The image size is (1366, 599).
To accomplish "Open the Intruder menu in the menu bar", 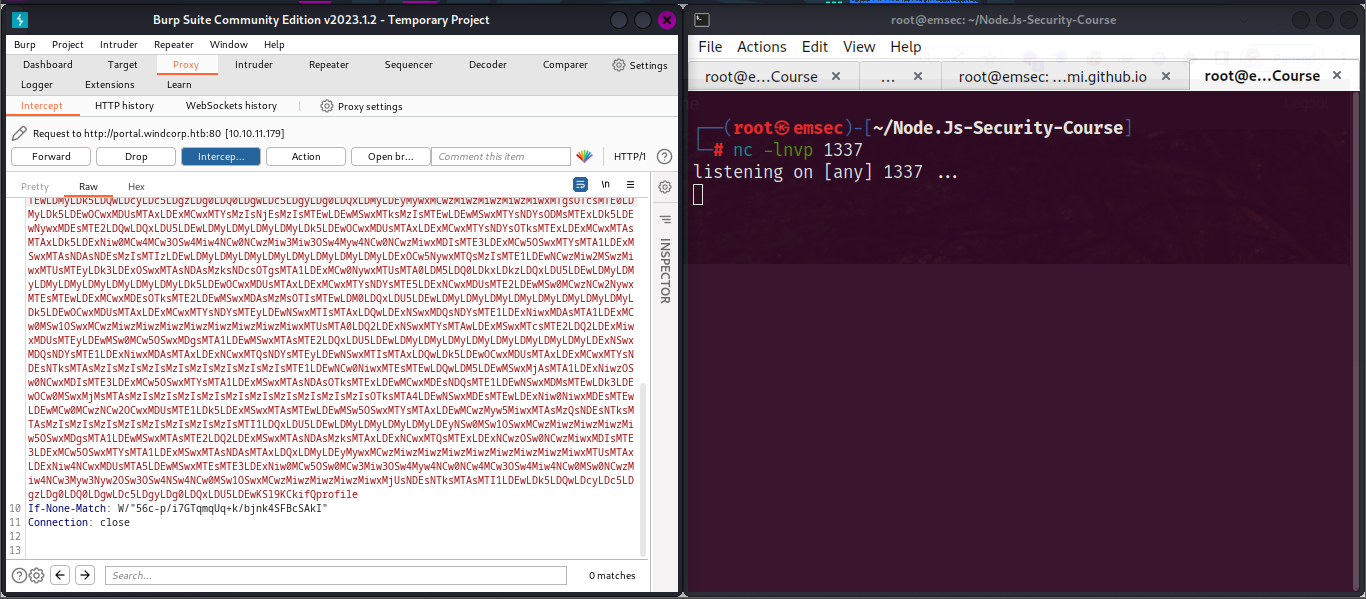I will (119, 45).
